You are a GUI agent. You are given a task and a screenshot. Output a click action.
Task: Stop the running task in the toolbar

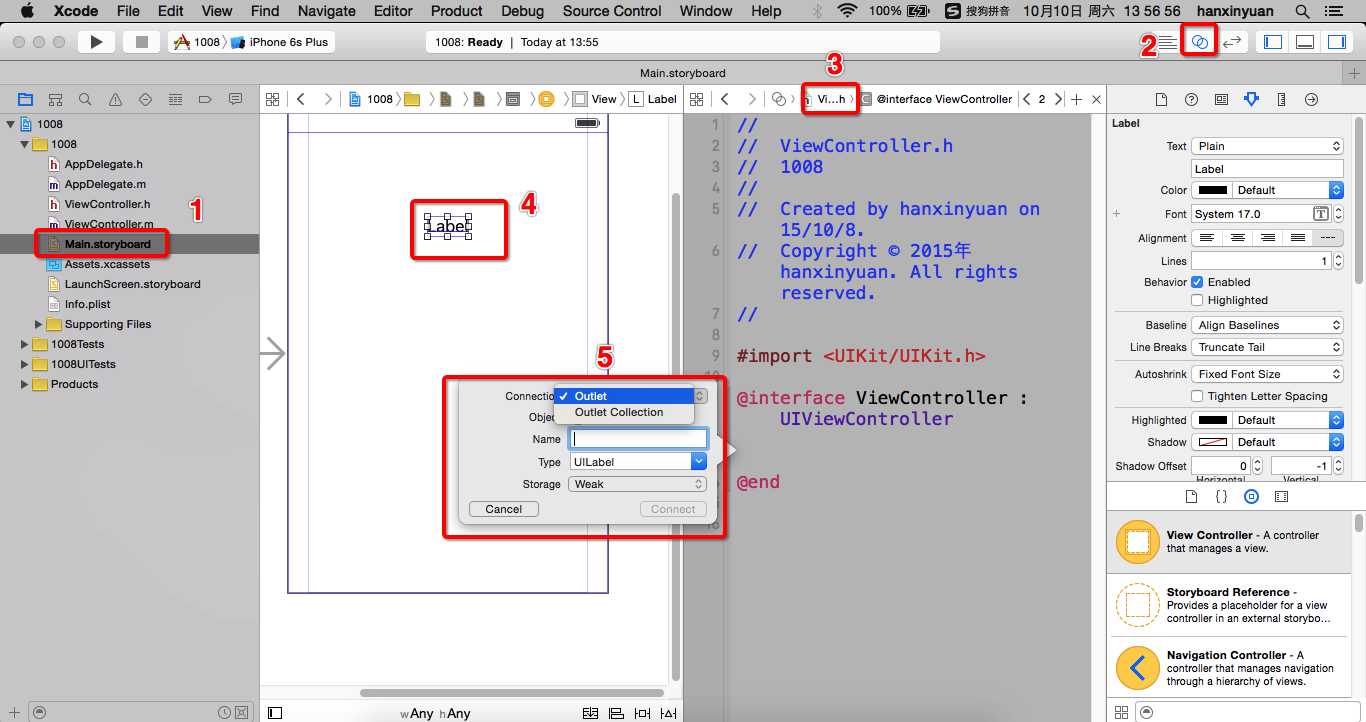(141, 42)
